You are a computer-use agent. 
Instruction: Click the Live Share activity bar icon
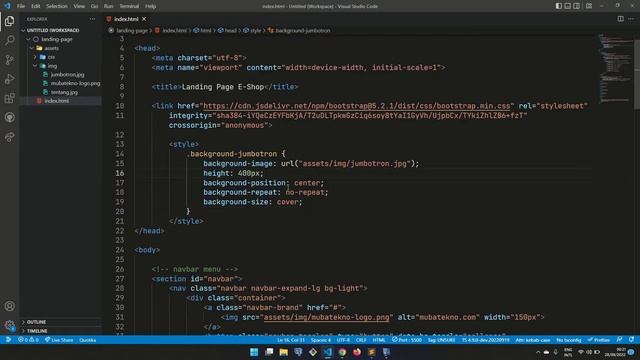pyautogui.click(x=9, y=137)
